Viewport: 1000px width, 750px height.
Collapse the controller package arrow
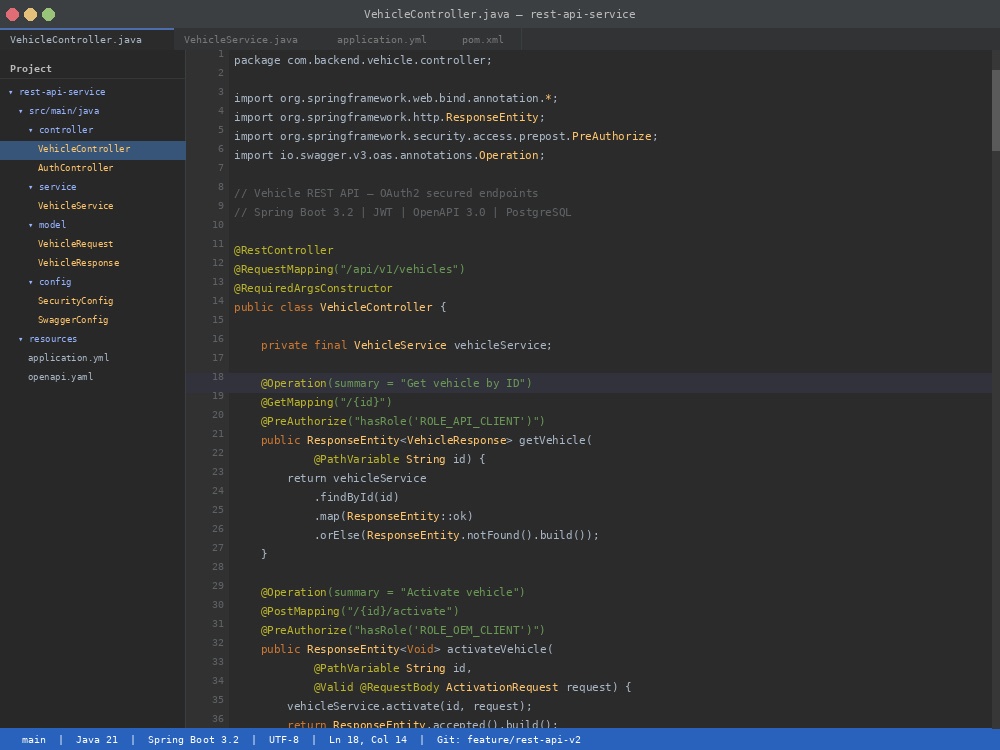click(x=31, y=130)
